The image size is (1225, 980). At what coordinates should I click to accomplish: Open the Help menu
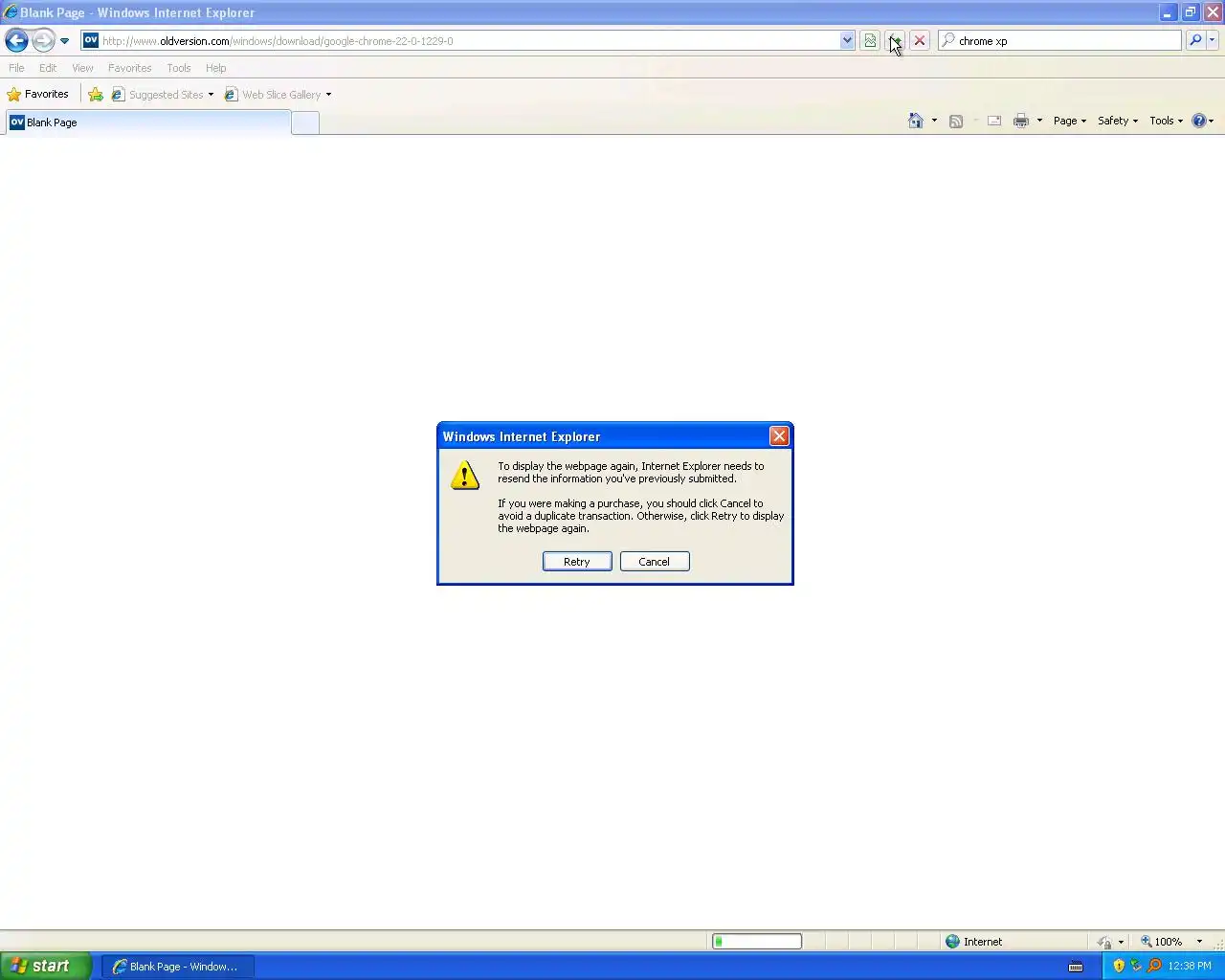(x=215, y=68)
